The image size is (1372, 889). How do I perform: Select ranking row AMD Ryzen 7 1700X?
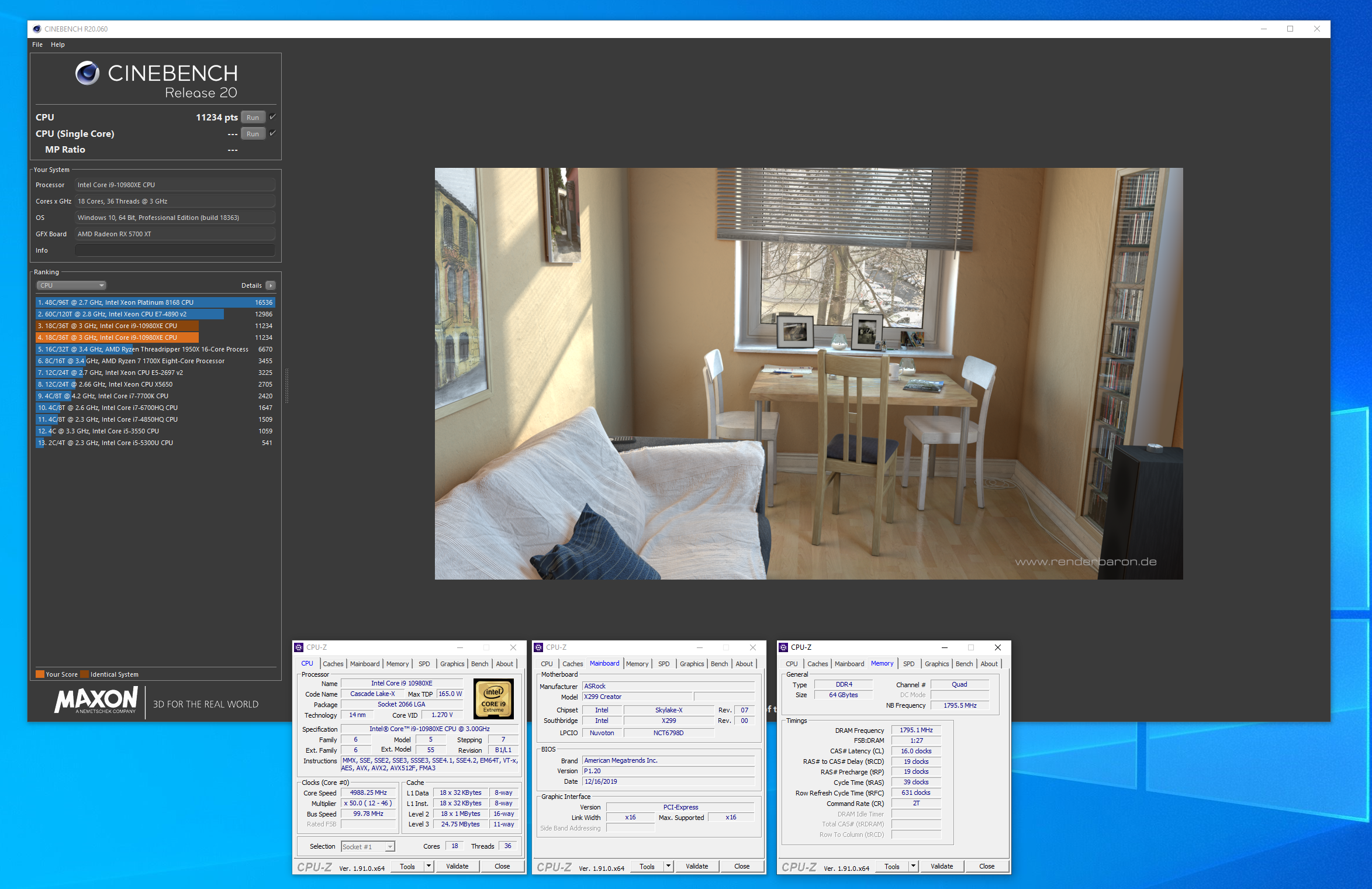(x=155, y=361)
